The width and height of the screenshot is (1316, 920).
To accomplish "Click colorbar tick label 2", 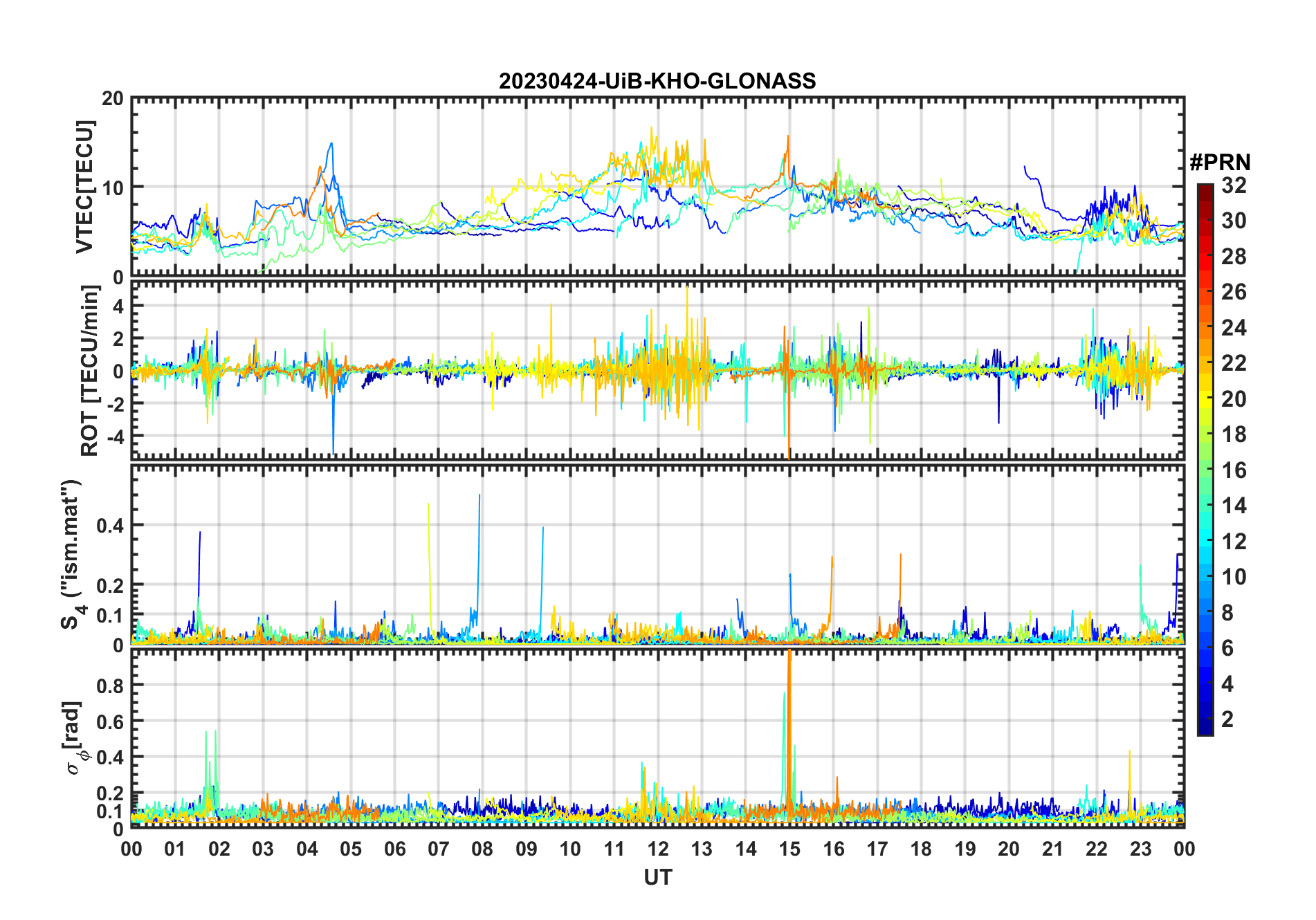I will pyautogui.click(x=1227, y=719).
